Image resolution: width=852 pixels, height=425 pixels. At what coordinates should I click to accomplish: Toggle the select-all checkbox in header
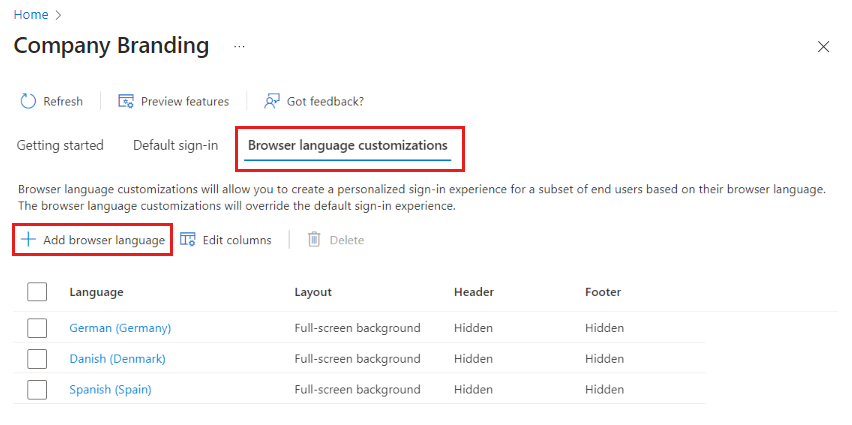(37, 292)
